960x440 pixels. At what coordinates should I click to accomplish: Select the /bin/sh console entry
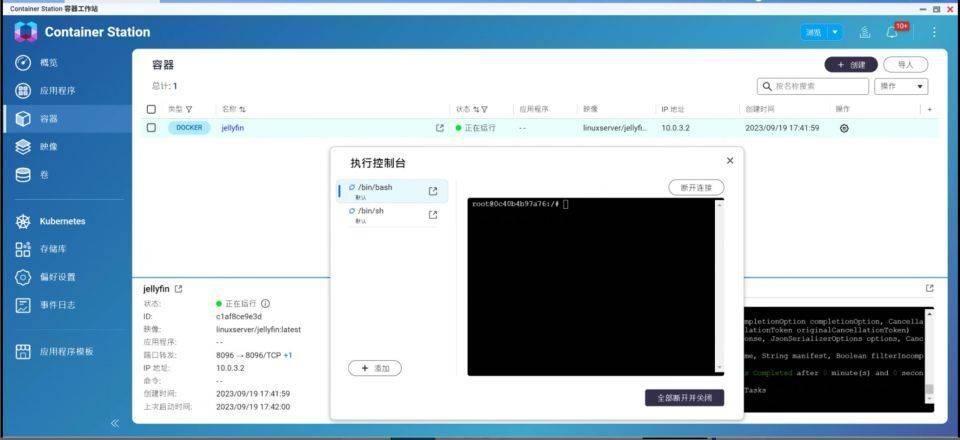[x=392, y=215]
